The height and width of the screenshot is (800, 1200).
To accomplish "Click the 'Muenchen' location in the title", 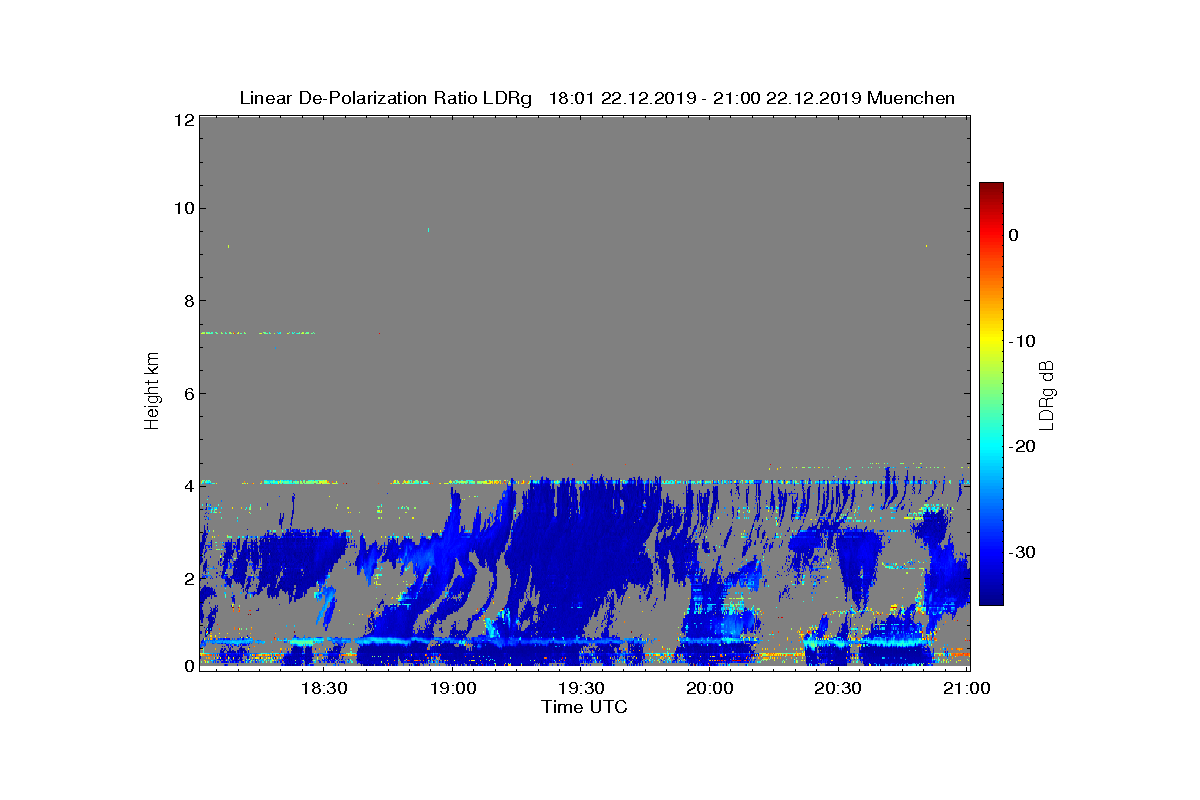I will (911, 98).
